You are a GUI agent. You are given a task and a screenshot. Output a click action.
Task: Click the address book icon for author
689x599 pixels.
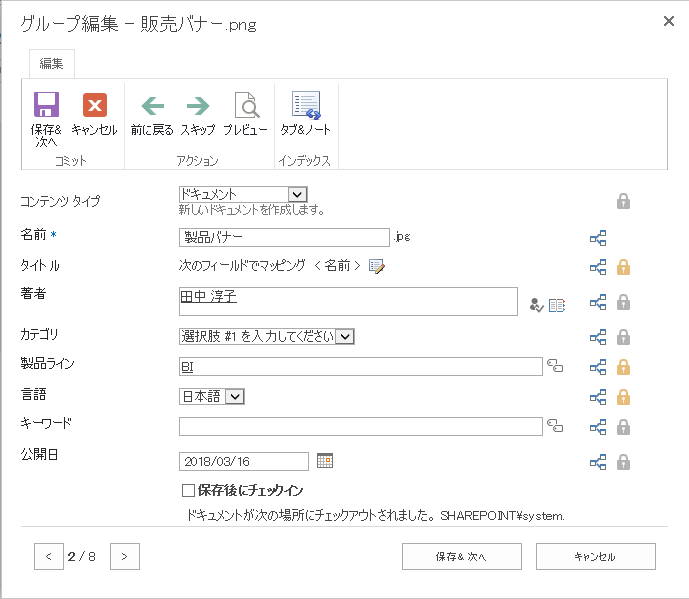[557, 305]
